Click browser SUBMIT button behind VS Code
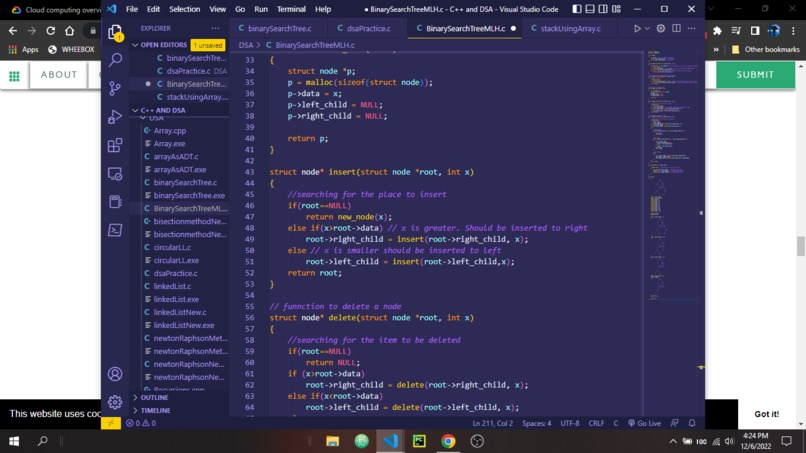 click(x=755, y=75)
